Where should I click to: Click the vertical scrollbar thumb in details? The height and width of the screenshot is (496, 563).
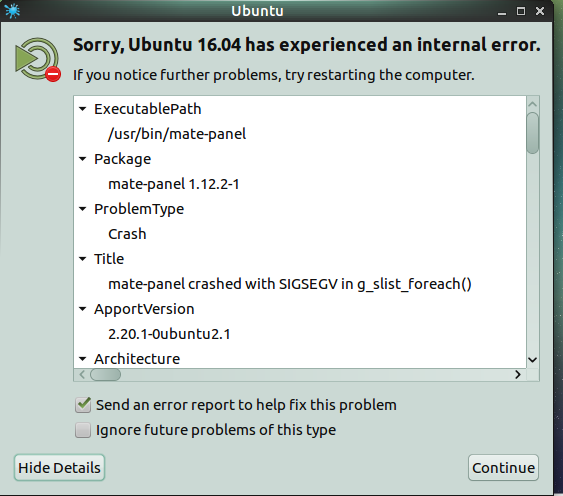click(x=532, y=133)
